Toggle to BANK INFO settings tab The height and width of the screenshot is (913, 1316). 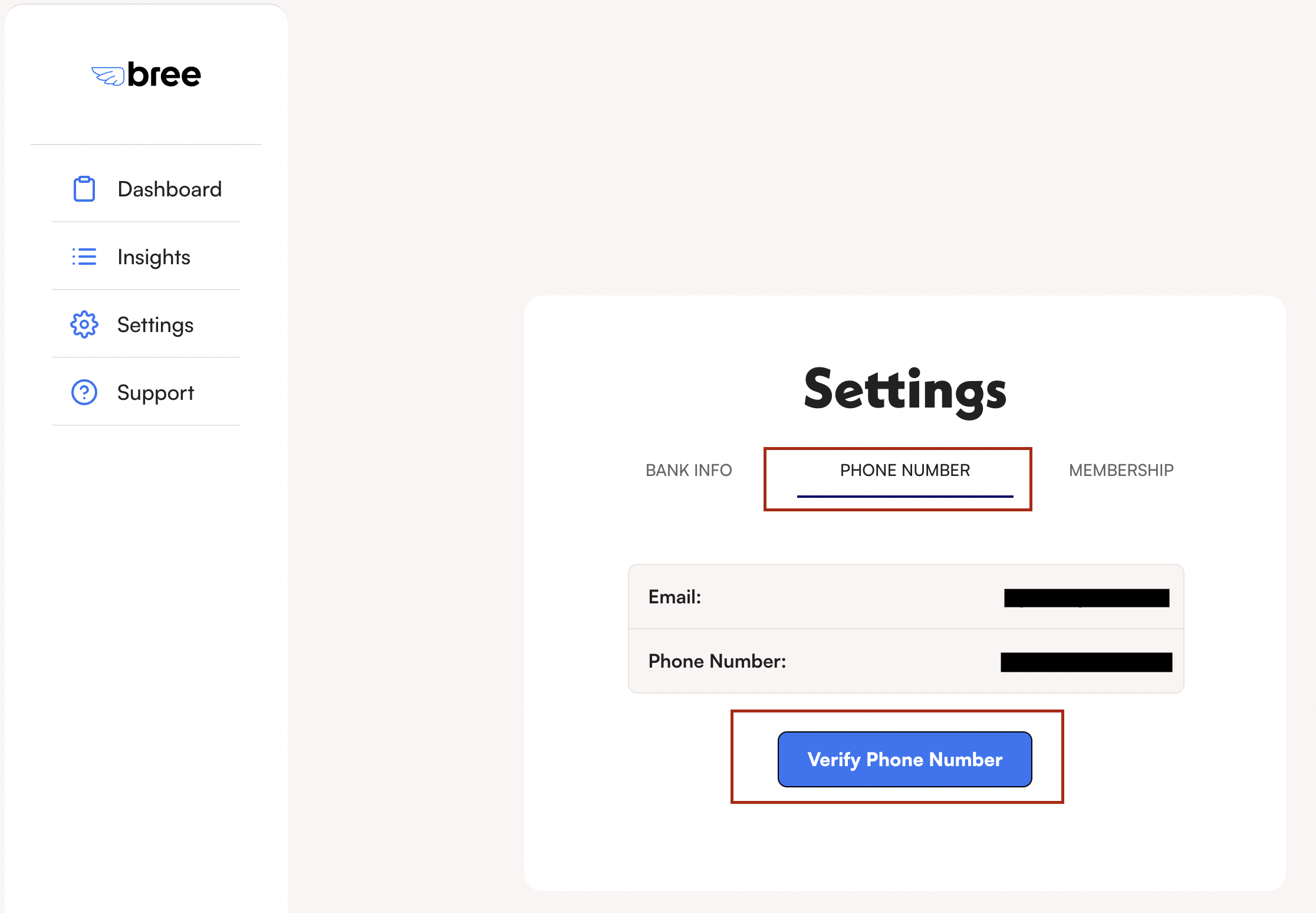(690, 469)
